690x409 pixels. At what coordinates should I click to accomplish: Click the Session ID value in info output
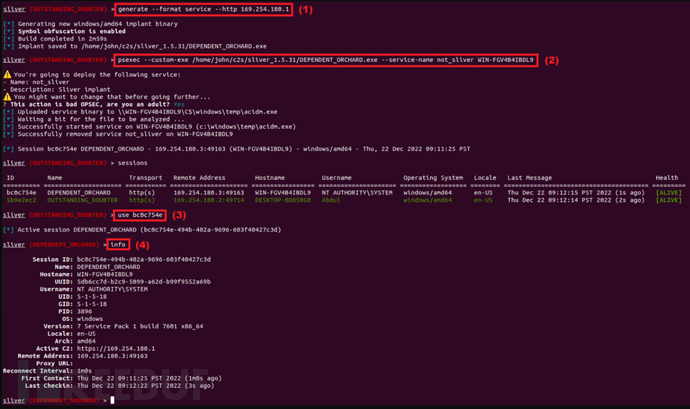144,259
